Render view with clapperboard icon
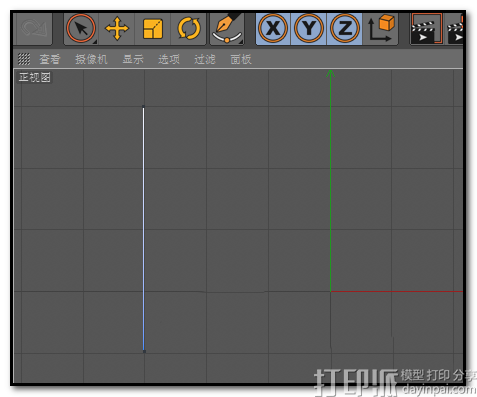 pyautogui.click(x=426, y=29)
